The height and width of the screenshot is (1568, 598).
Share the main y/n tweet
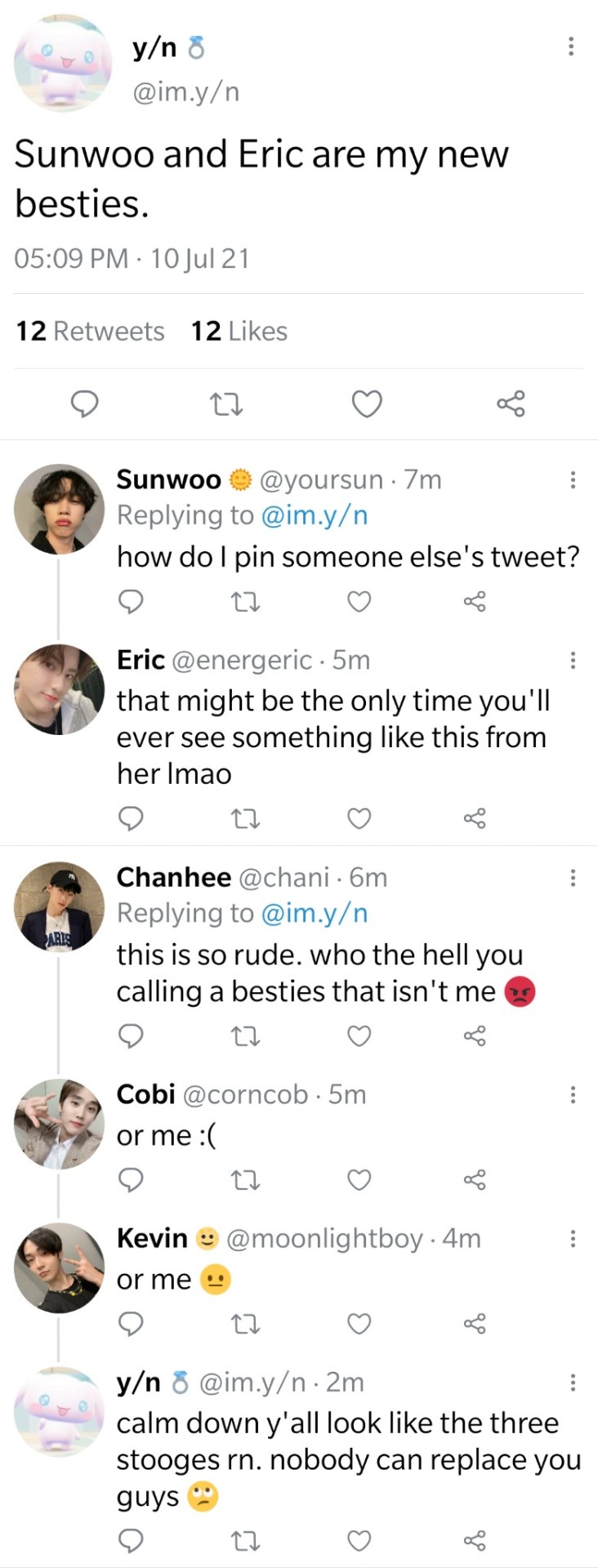[511, 404]
